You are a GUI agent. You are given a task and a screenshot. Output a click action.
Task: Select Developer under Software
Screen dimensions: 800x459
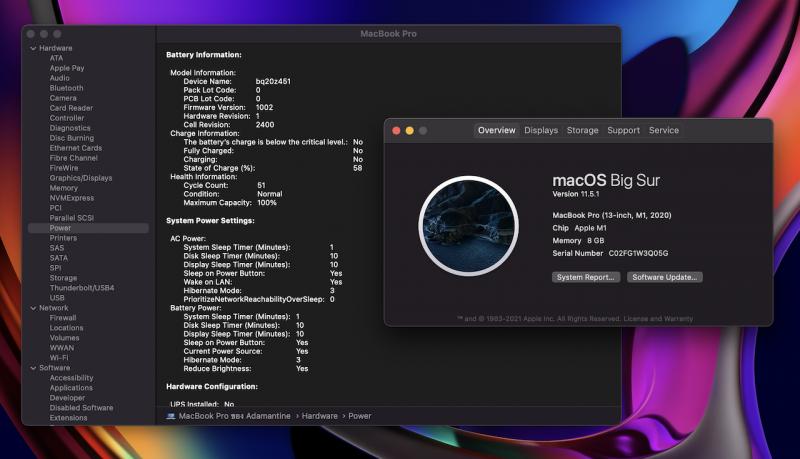point(67,398)
